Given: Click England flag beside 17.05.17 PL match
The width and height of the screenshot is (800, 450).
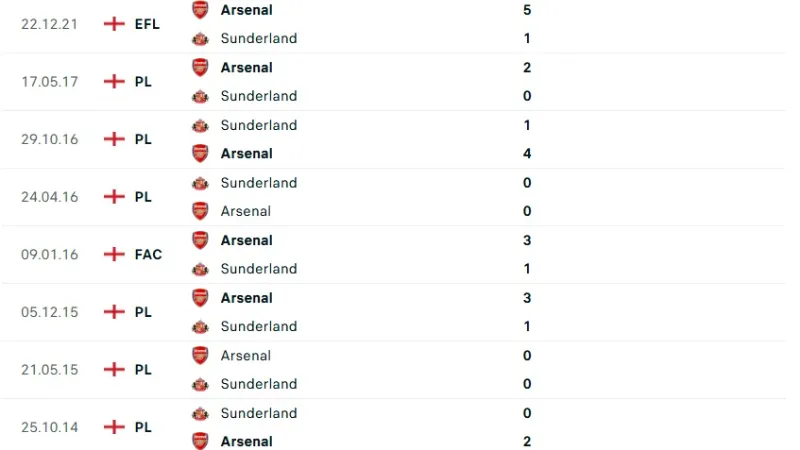Looking at the screenshot, I should pyautogui.click(x=114, y=82).
